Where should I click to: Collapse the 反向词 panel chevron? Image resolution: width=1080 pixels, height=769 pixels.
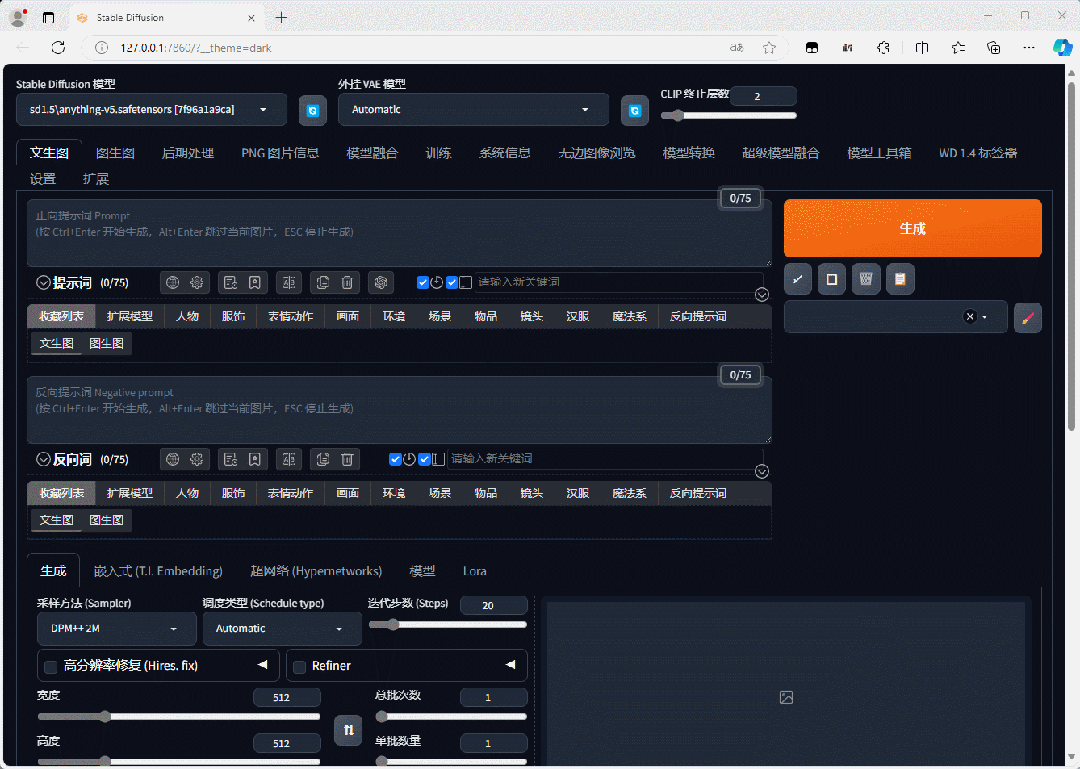[43, 460]
